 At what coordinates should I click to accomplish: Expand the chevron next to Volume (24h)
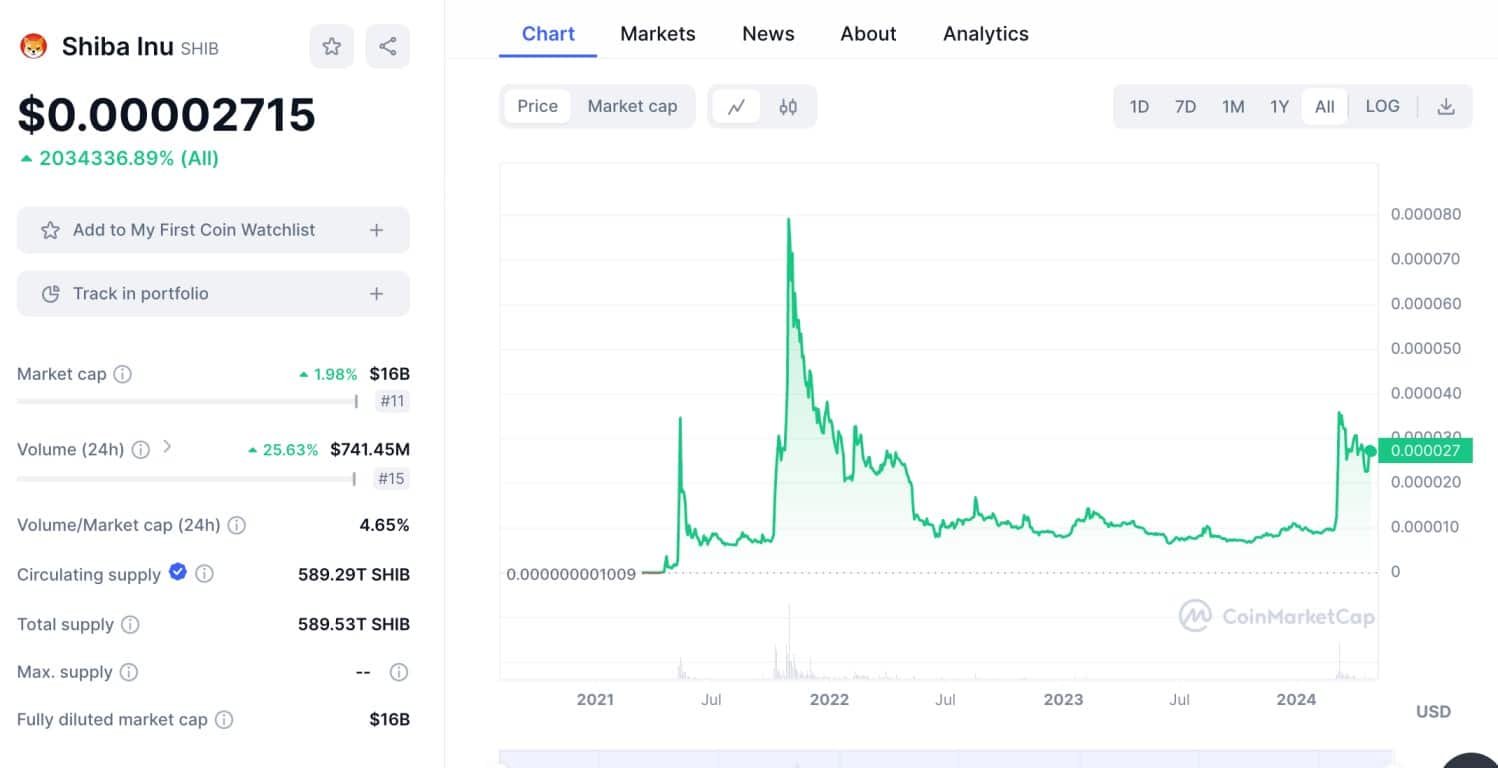click(167, 447)
